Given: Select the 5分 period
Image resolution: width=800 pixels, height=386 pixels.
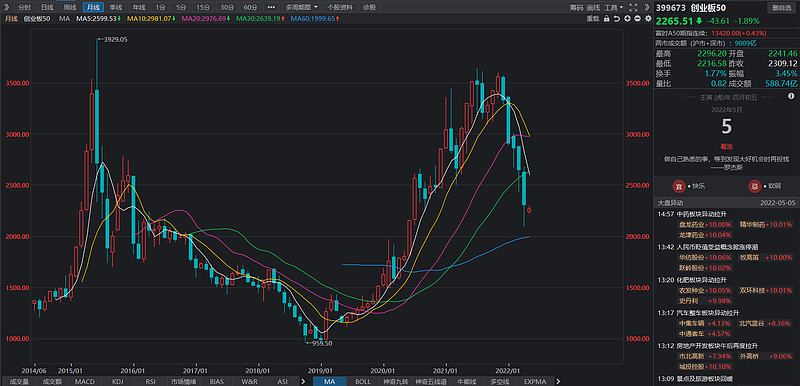Looking at the screenshot, I should click(181, 7).
